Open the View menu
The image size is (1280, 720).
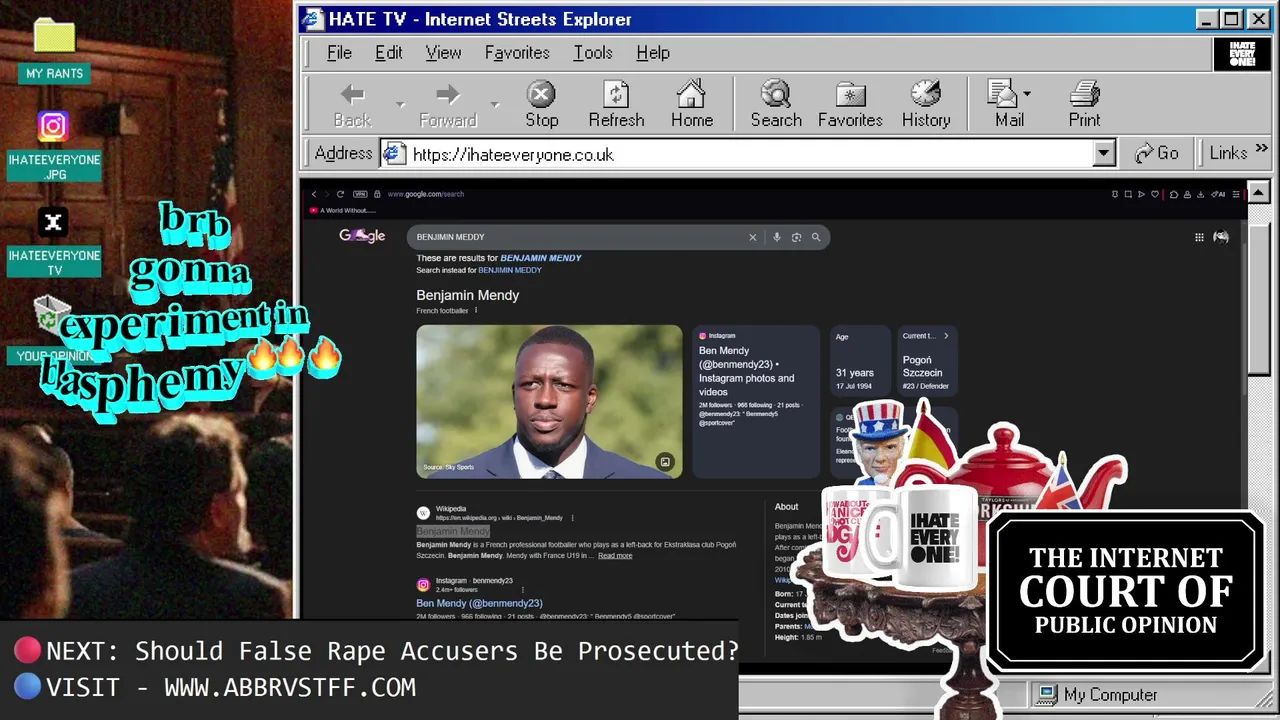[443, 53]
